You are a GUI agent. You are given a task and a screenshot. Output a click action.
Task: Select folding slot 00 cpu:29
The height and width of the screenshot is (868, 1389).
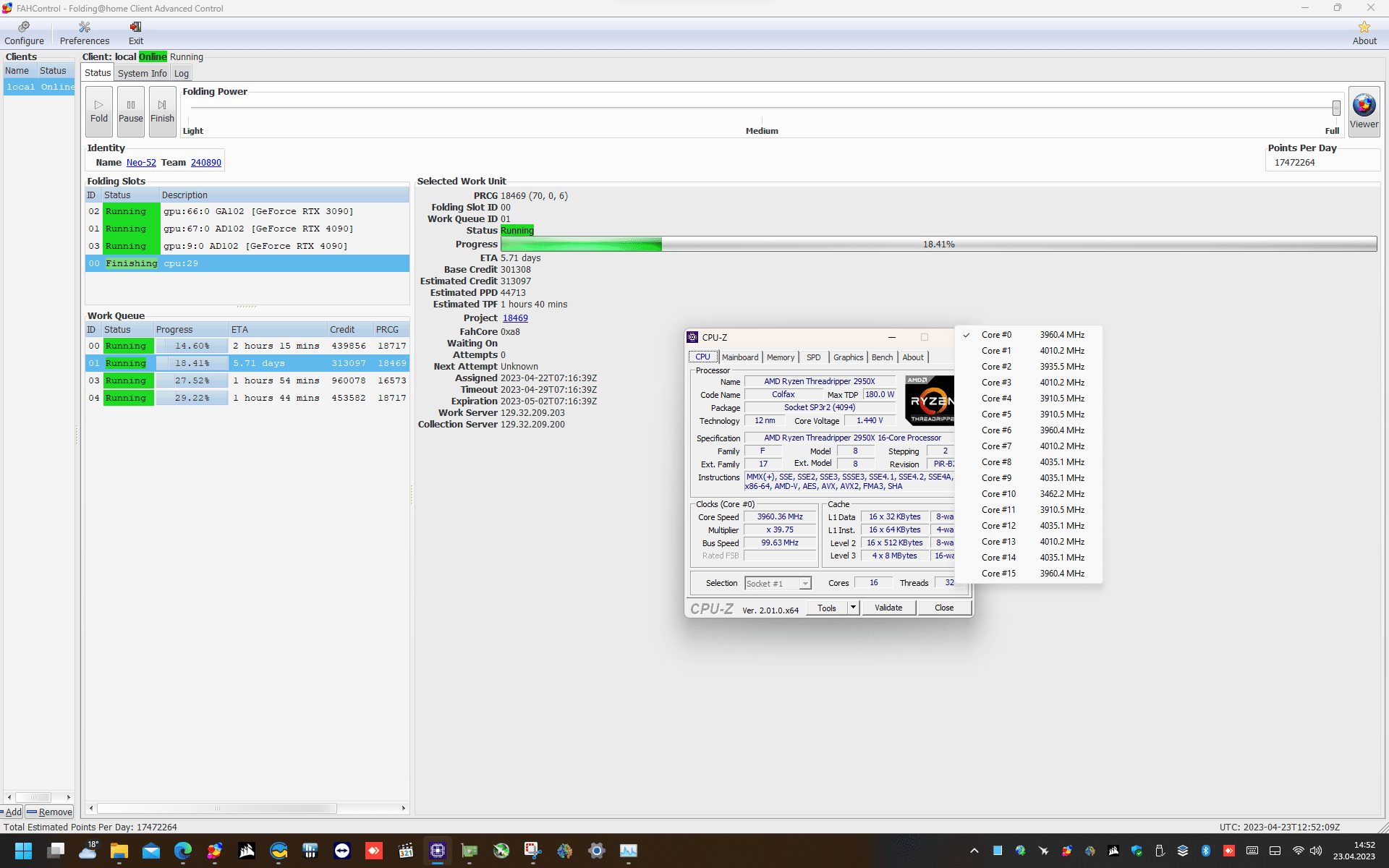[x=247, y=263]
